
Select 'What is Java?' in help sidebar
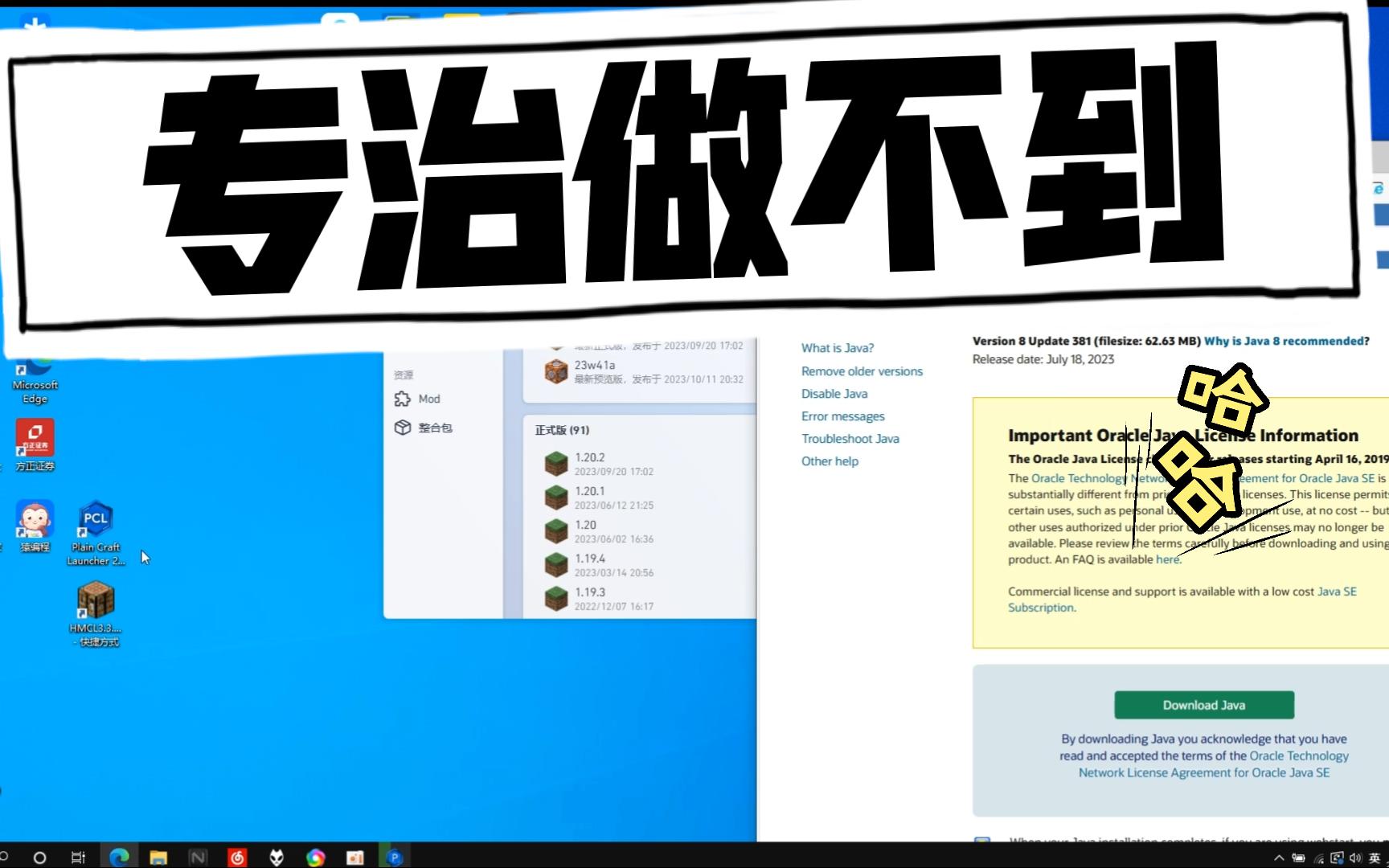coord(837,347)
